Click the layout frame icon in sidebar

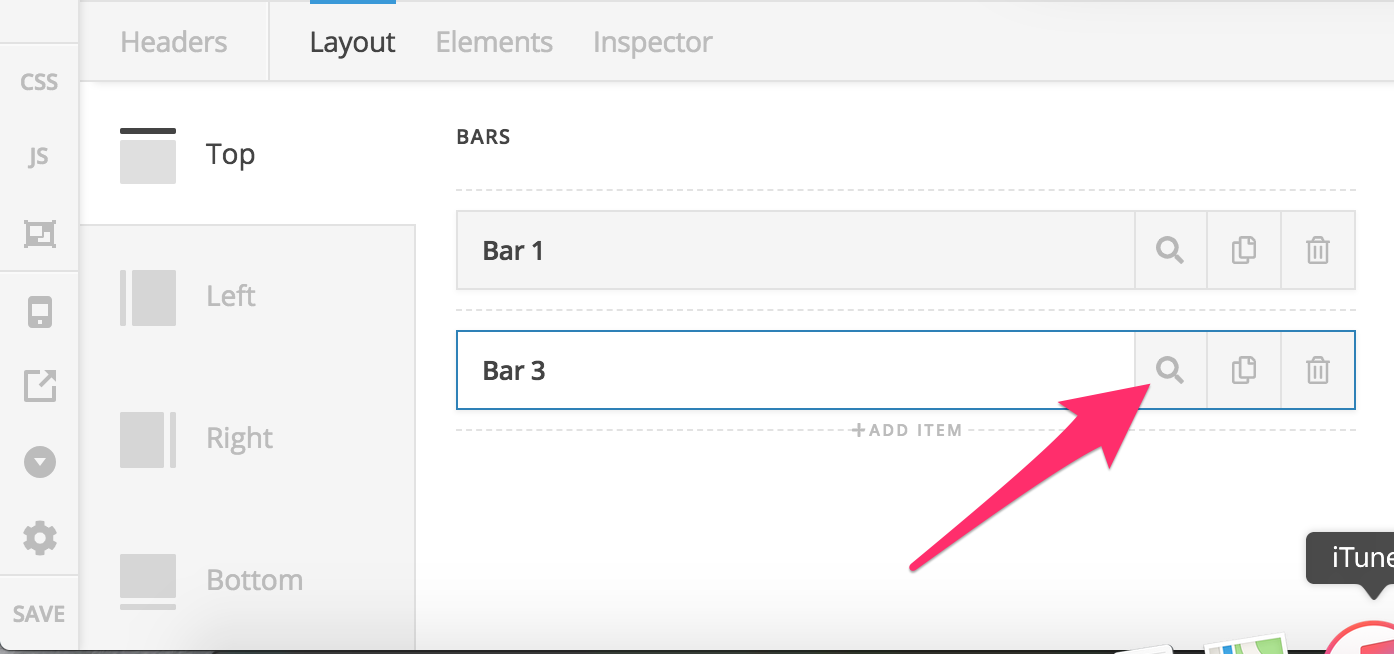39,234
